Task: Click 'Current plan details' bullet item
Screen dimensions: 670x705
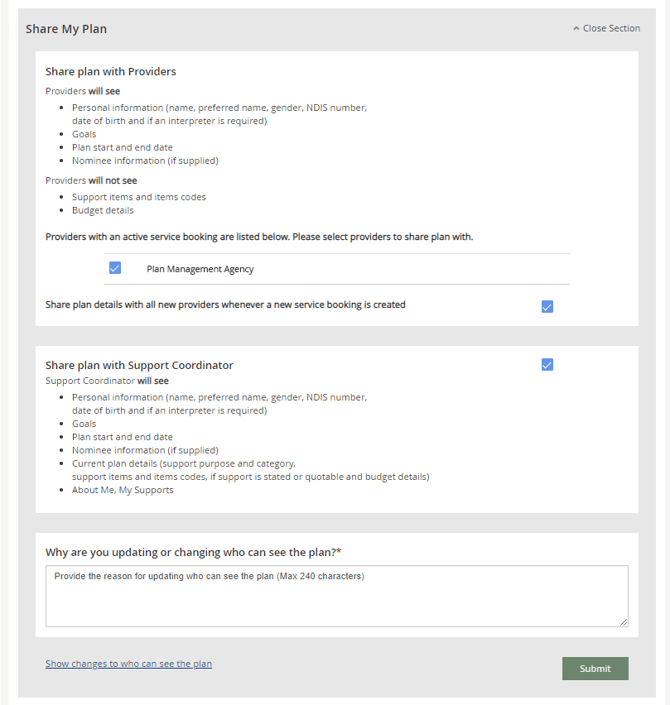Action: [250, 470]
